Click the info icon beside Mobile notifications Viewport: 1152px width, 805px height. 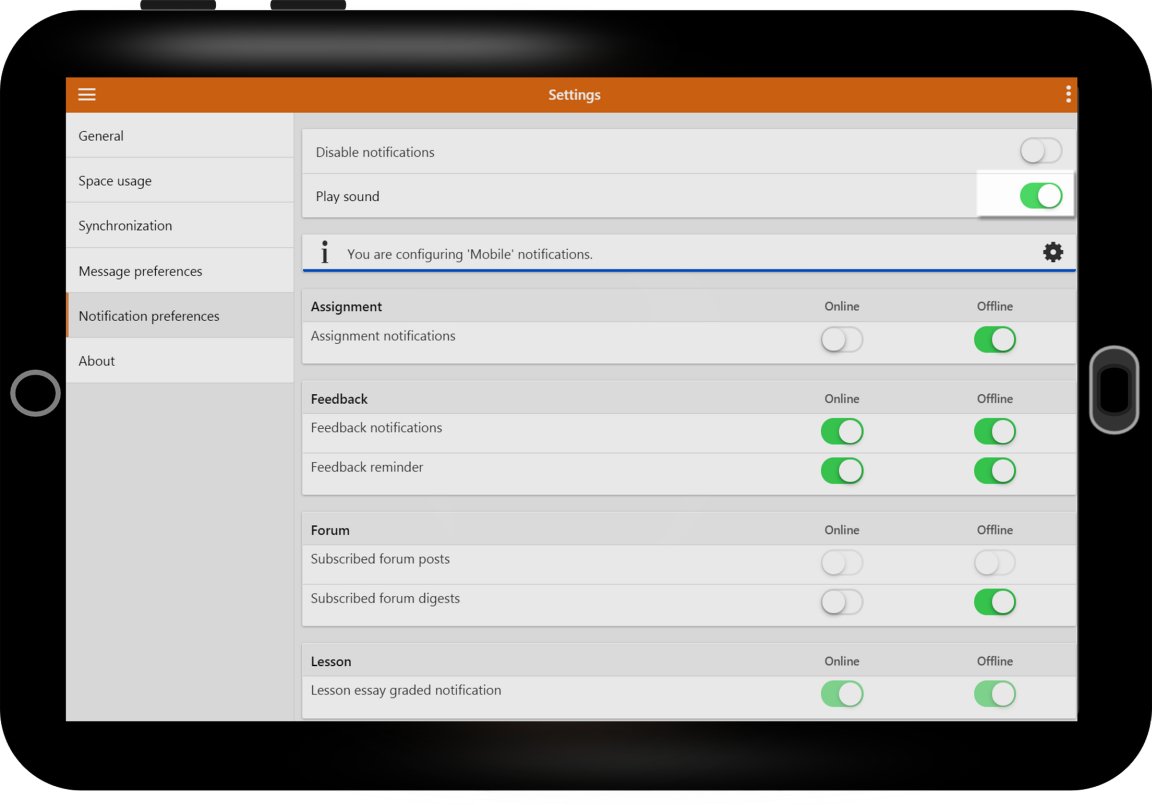325,253
